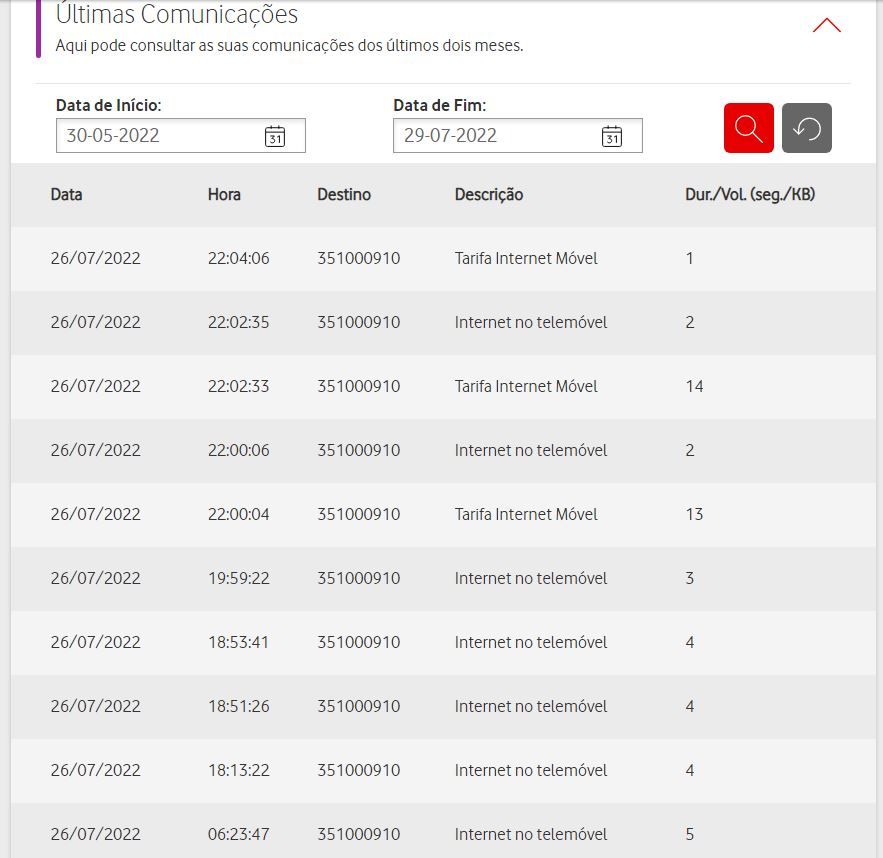This screenshot has height=858, width=883.
Task: Open the calendar for Data de Início
Action: coord(275,136)
